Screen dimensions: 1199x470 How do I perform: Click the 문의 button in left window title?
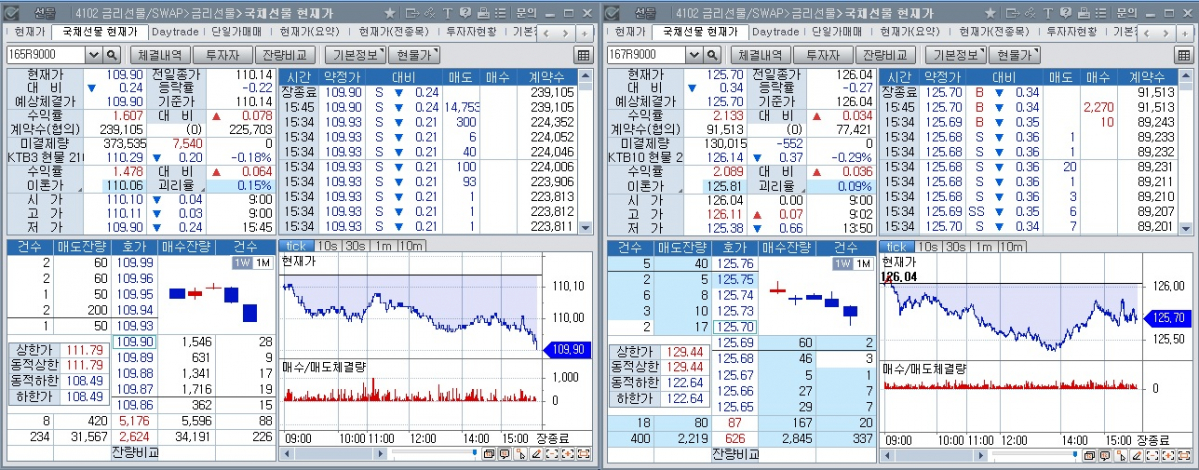pyautogui.click(x=527, y=13)
